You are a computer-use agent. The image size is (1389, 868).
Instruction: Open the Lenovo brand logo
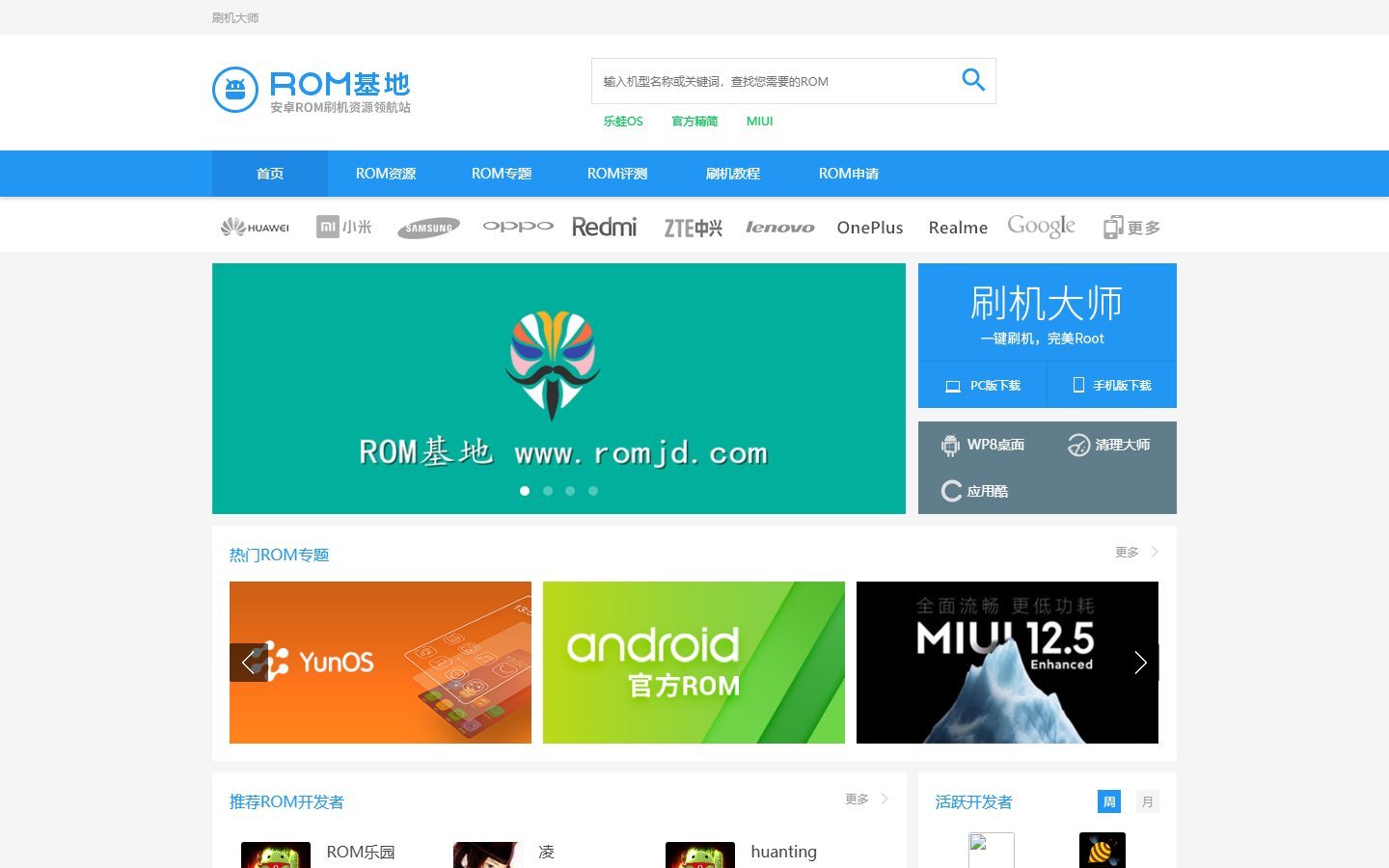click(779, 228)
